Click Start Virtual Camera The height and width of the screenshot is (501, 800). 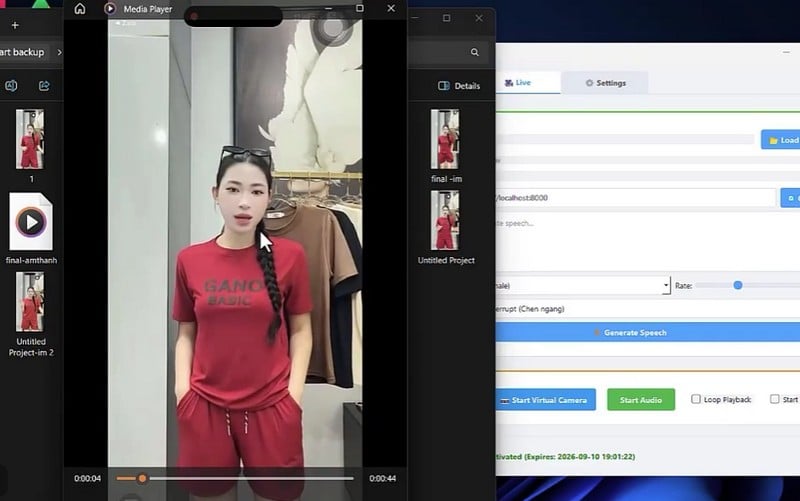(546, 400)
